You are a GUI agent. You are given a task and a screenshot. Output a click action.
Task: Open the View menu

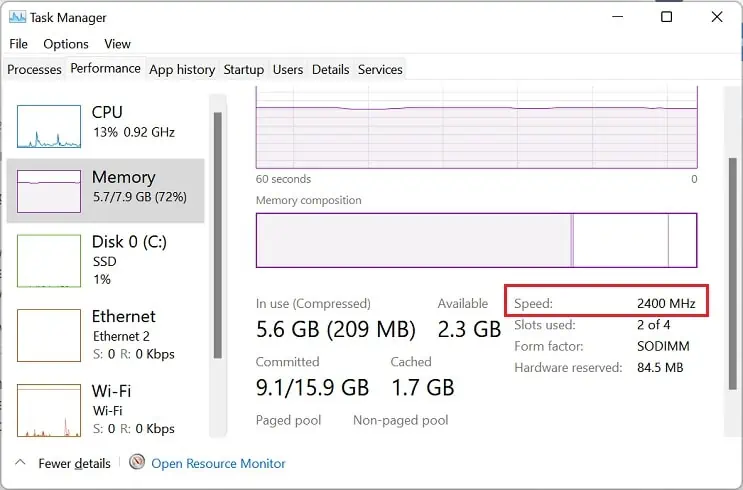[x=117, y=44]
